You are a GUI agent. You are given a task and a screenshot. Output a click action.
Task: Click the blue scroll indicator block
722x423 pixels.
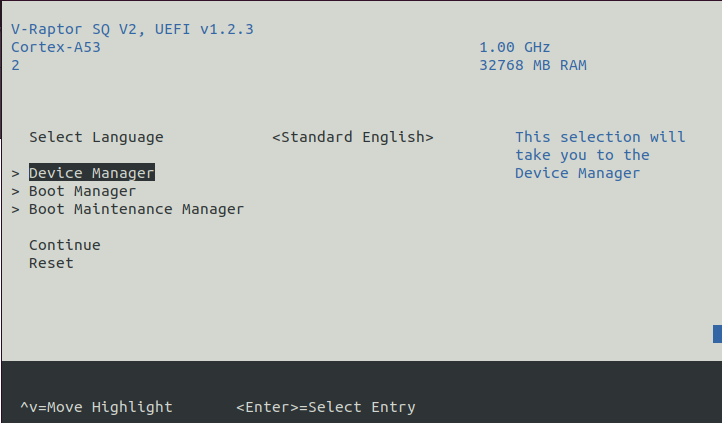tap(717, 334)
